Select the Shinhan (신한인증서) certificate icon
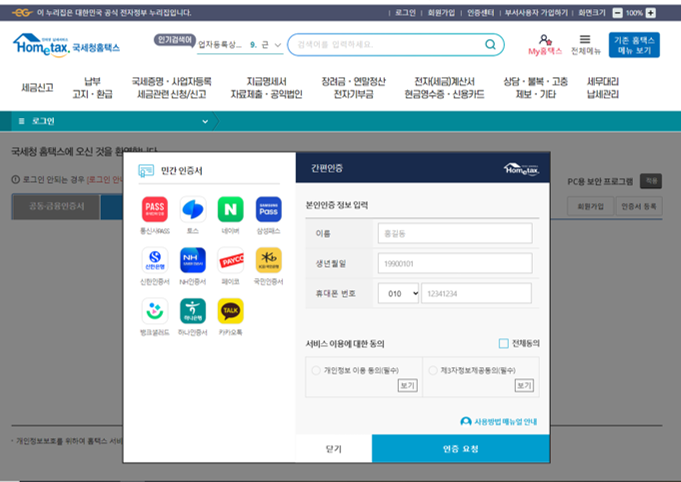 pyautogui.click(x=155, y=260)
